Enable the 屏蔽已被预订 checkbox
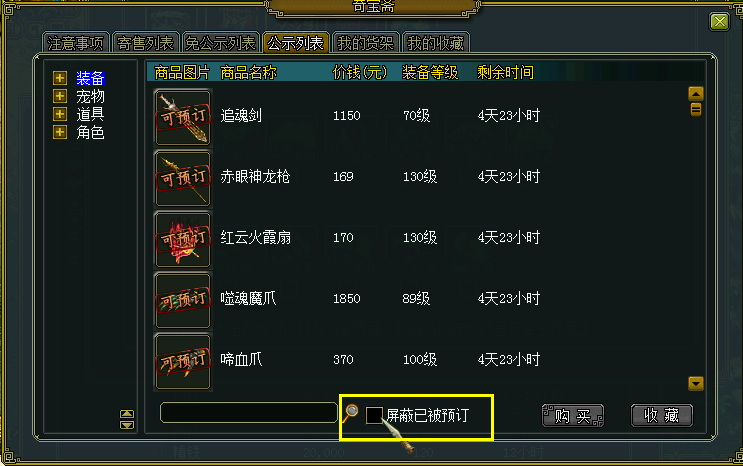 point(374,415)
